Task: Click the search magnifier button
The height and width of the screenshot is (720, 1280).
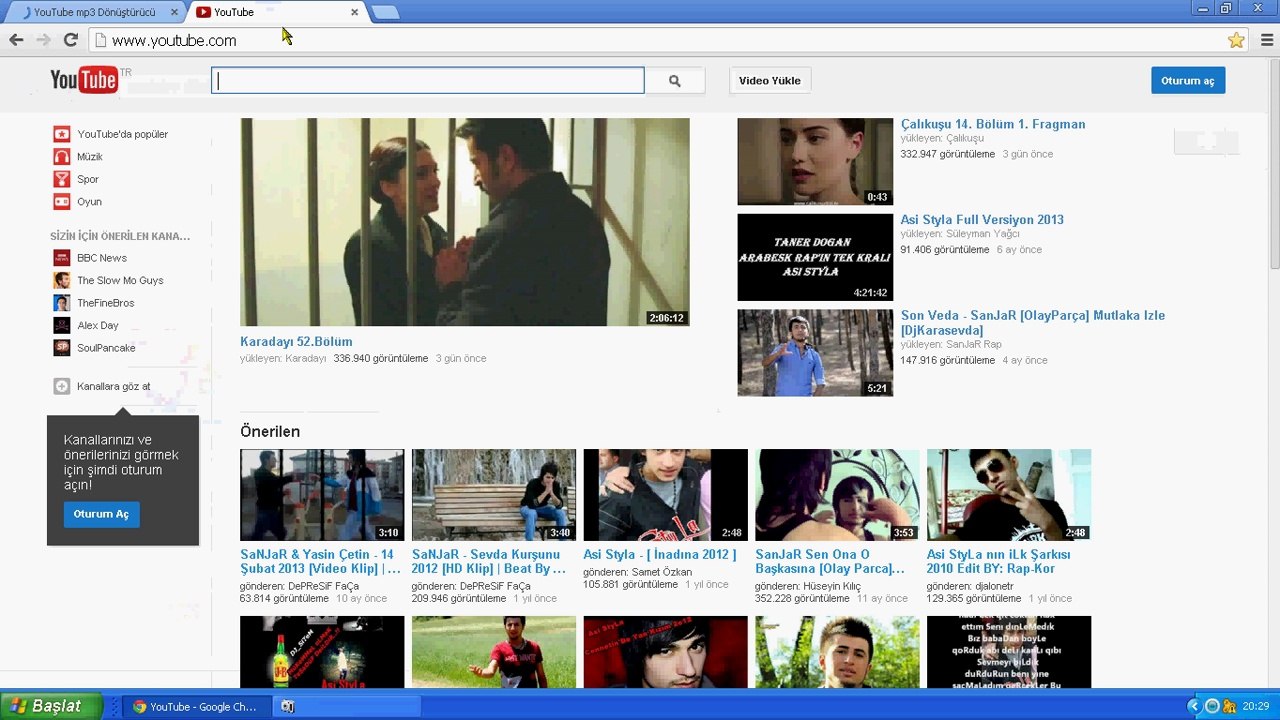Action: pos(675,81)
